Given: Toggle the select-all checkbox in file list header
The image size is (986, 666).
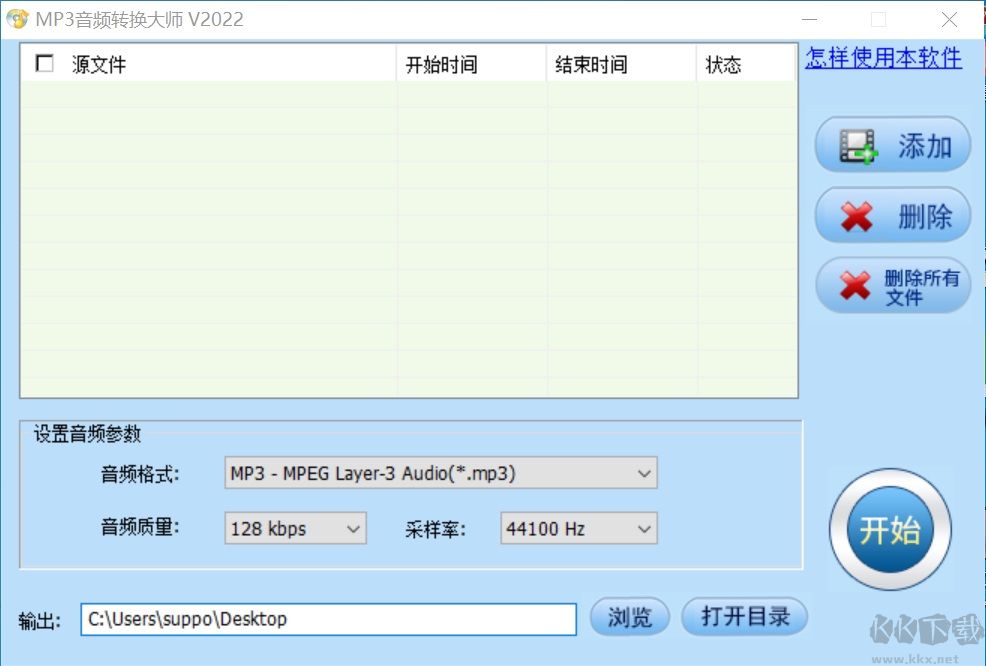Looking at the screenshot, I should tap(44, 62).
